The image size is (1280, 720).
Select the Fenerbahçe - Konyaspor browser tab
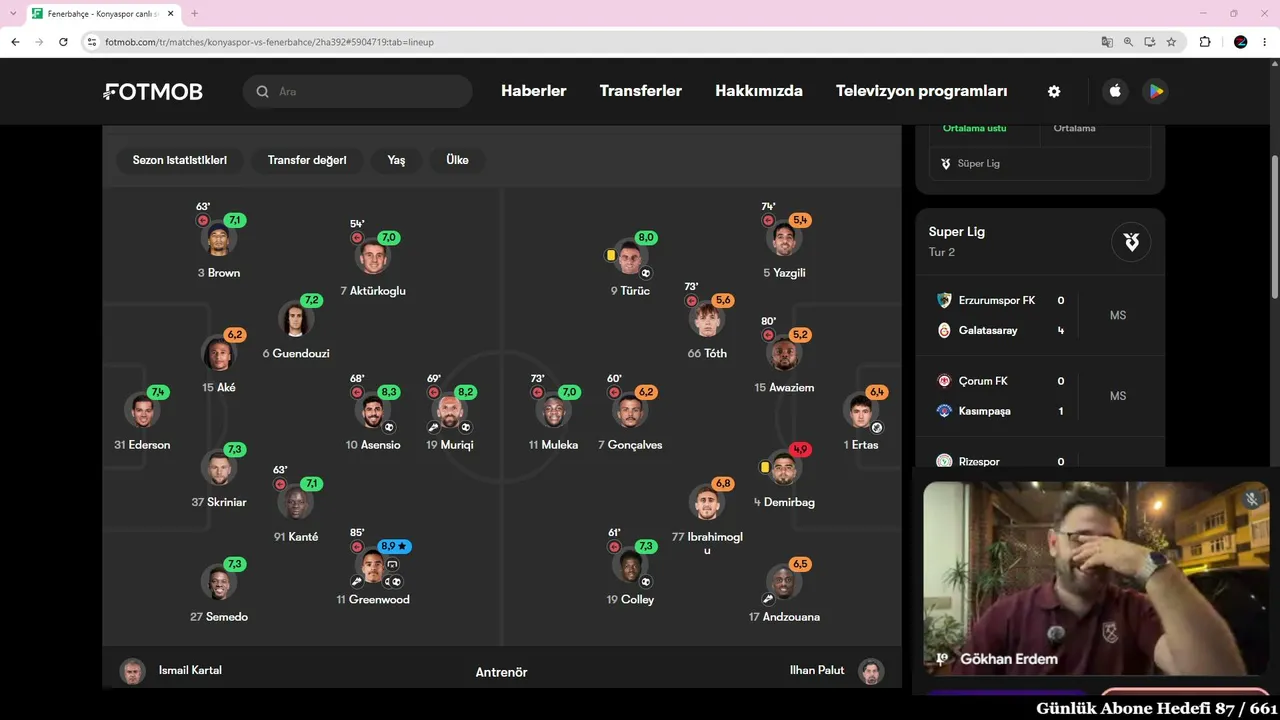point(103,14)
